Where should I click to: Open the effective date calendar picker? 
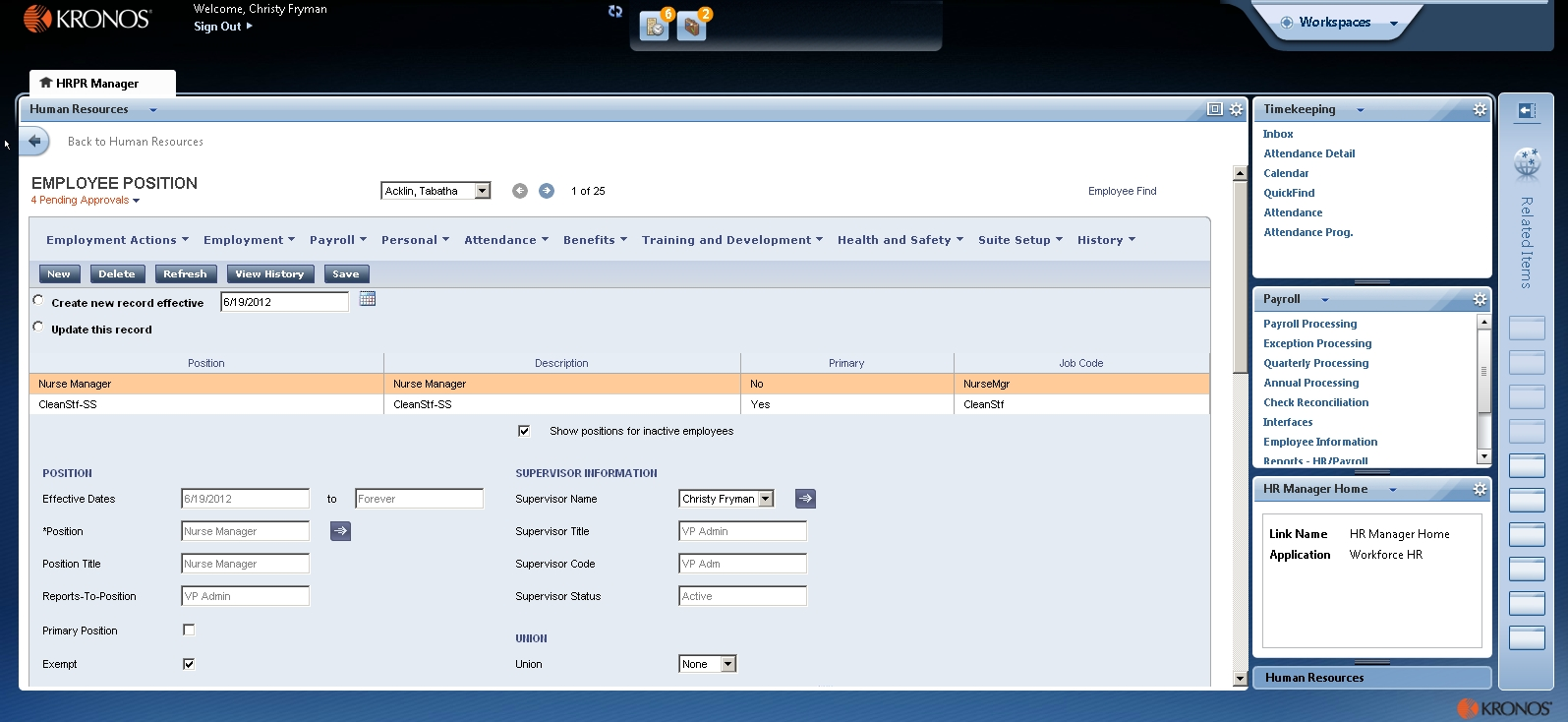pos(368,299)
